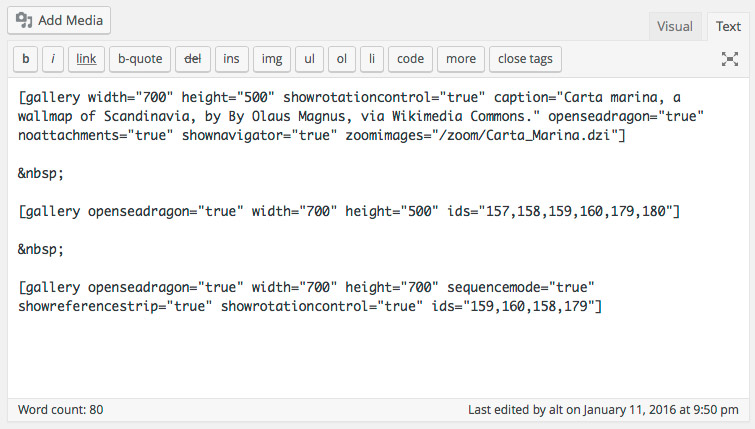Toggle the distraction-free fullscreen icon

[x=730, y=59]
